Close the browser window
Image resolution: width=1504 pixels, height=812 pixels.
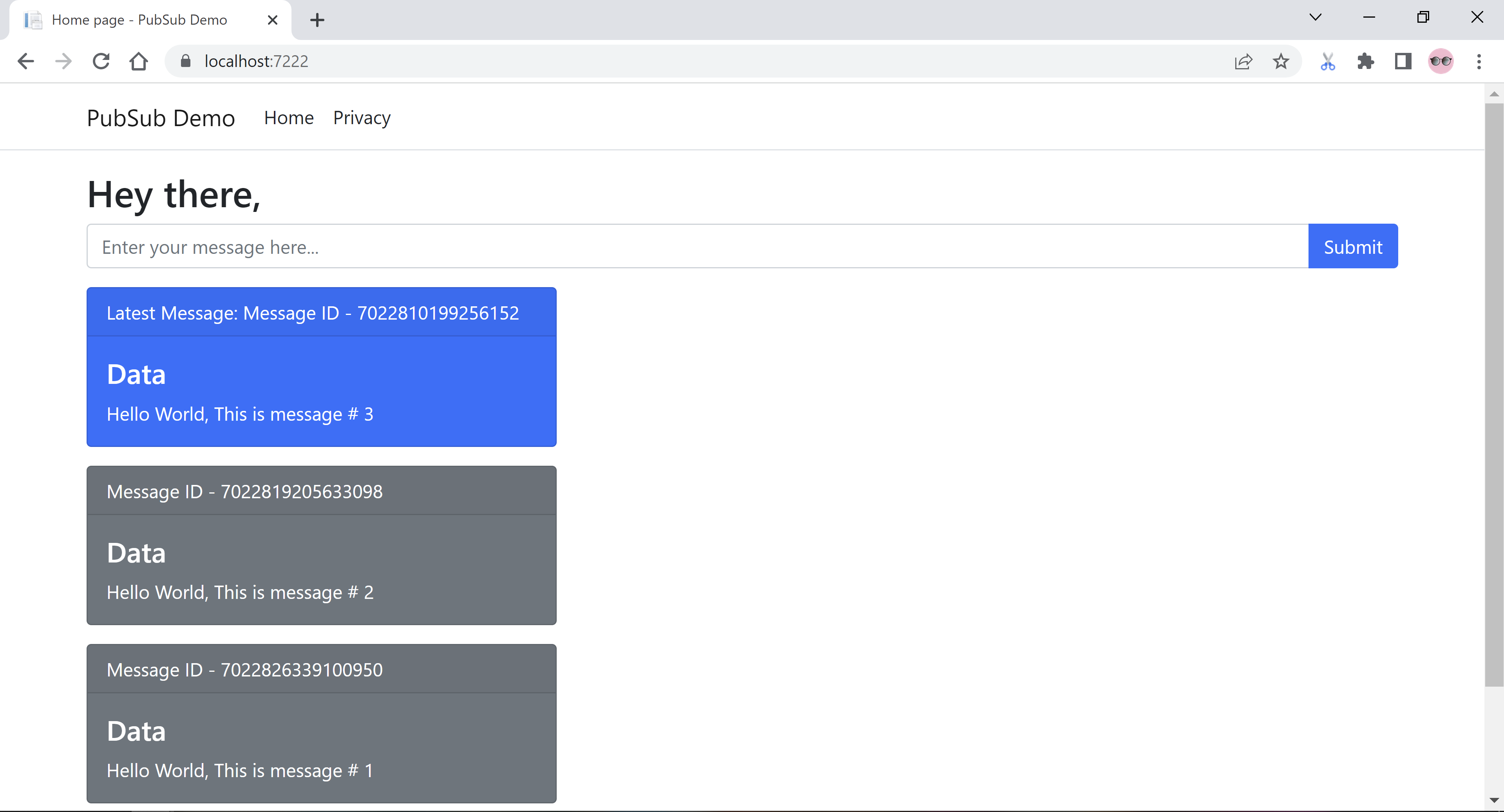pyautogui.click(x=1477, y=17)
